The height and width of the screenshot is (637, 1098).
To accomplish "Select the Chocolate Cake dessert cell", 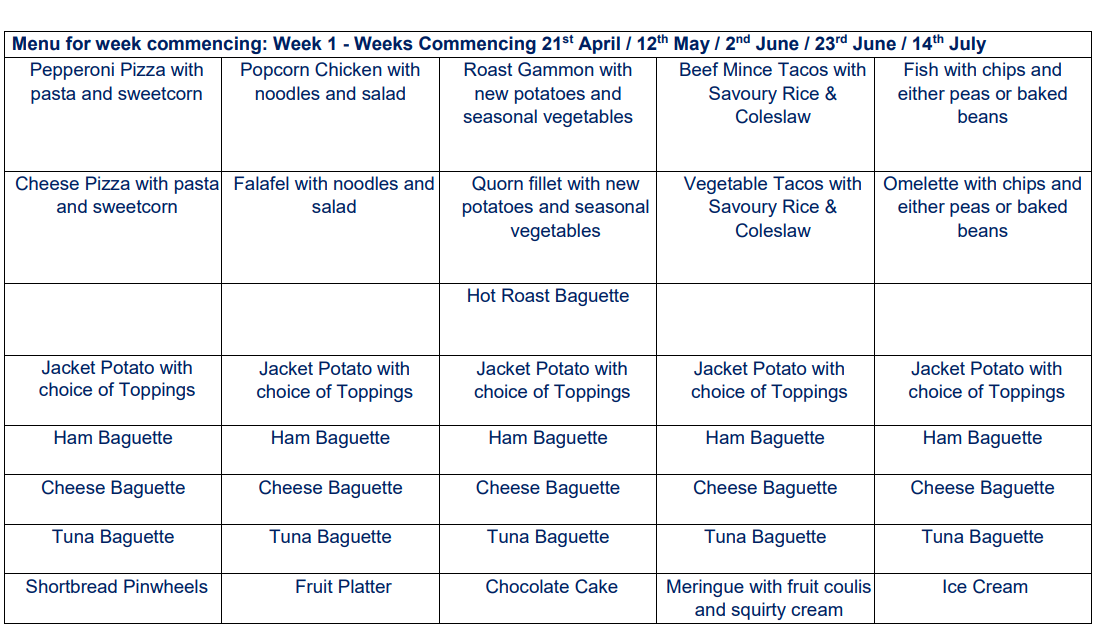I will click(548, 598).
